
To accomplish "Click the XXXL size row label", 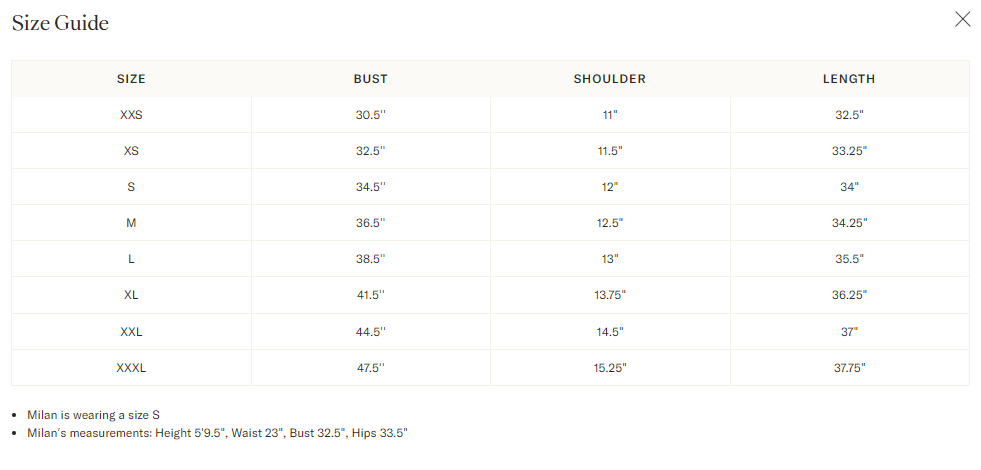I will tap(131, 368).
